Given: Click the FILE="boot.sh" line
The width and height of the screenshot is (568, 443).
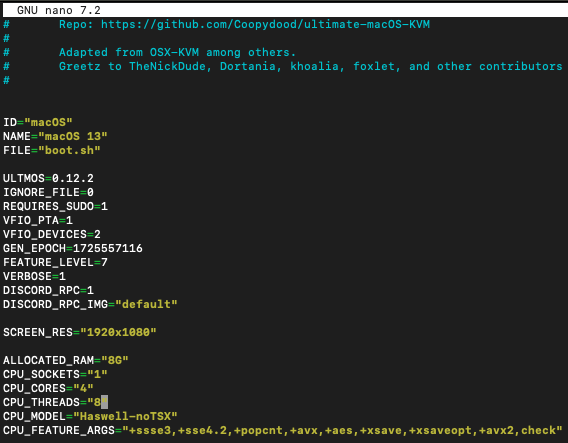Looking at the screenshot, I should 51,150.
